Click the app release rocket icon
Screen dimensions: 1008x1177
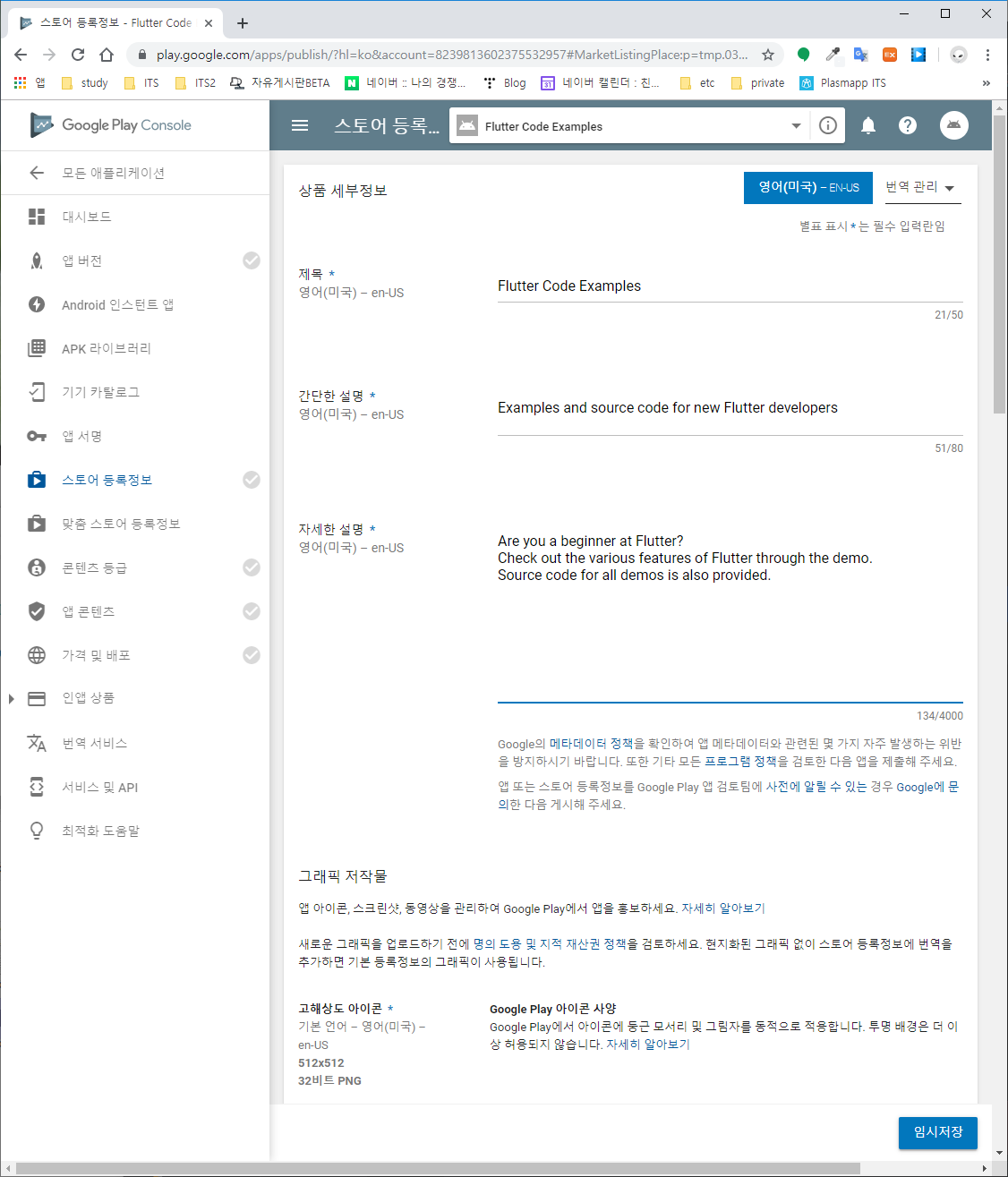point(37,260)
